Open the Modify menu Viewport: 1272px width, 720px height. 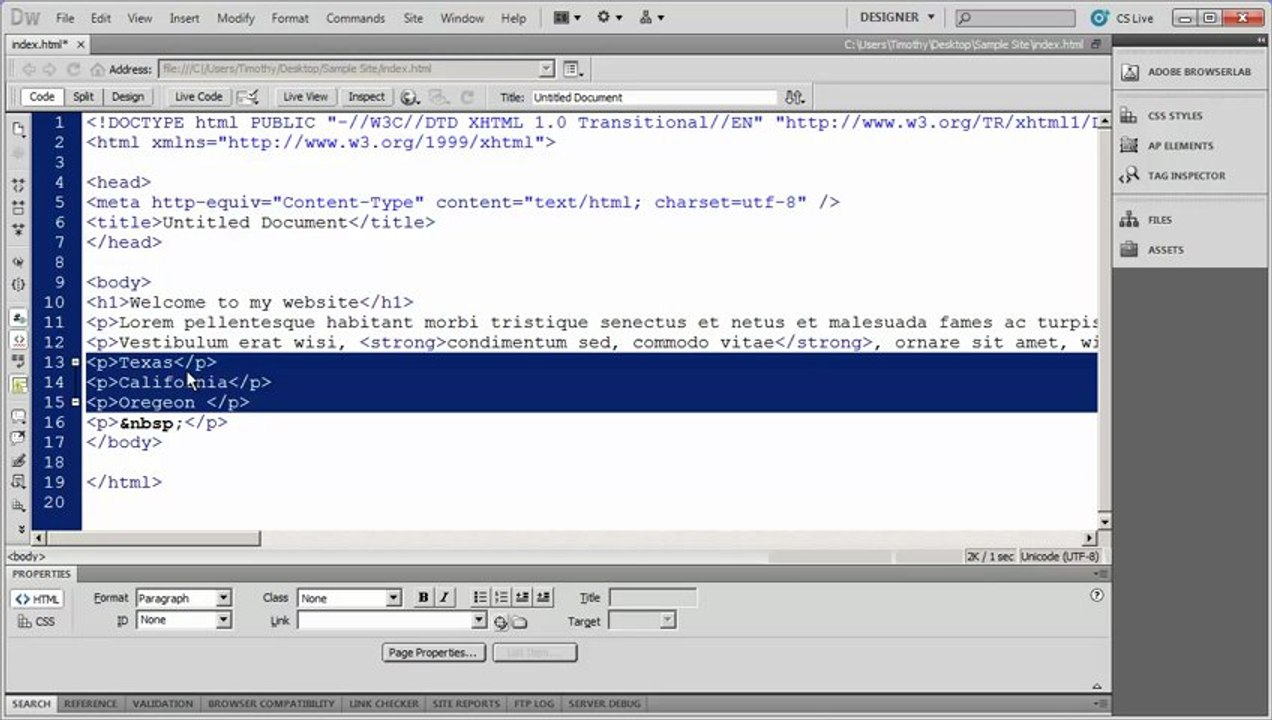236,18
